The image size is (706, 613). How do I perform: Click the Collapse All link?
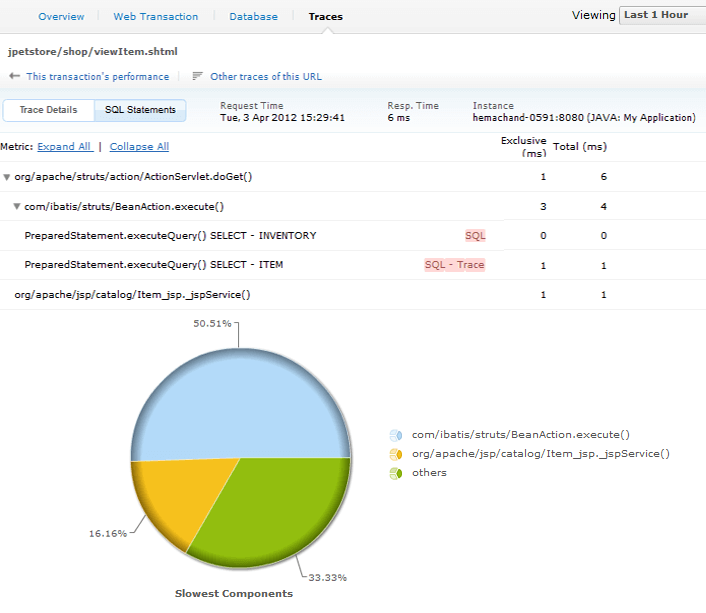[x=139, y=147]
